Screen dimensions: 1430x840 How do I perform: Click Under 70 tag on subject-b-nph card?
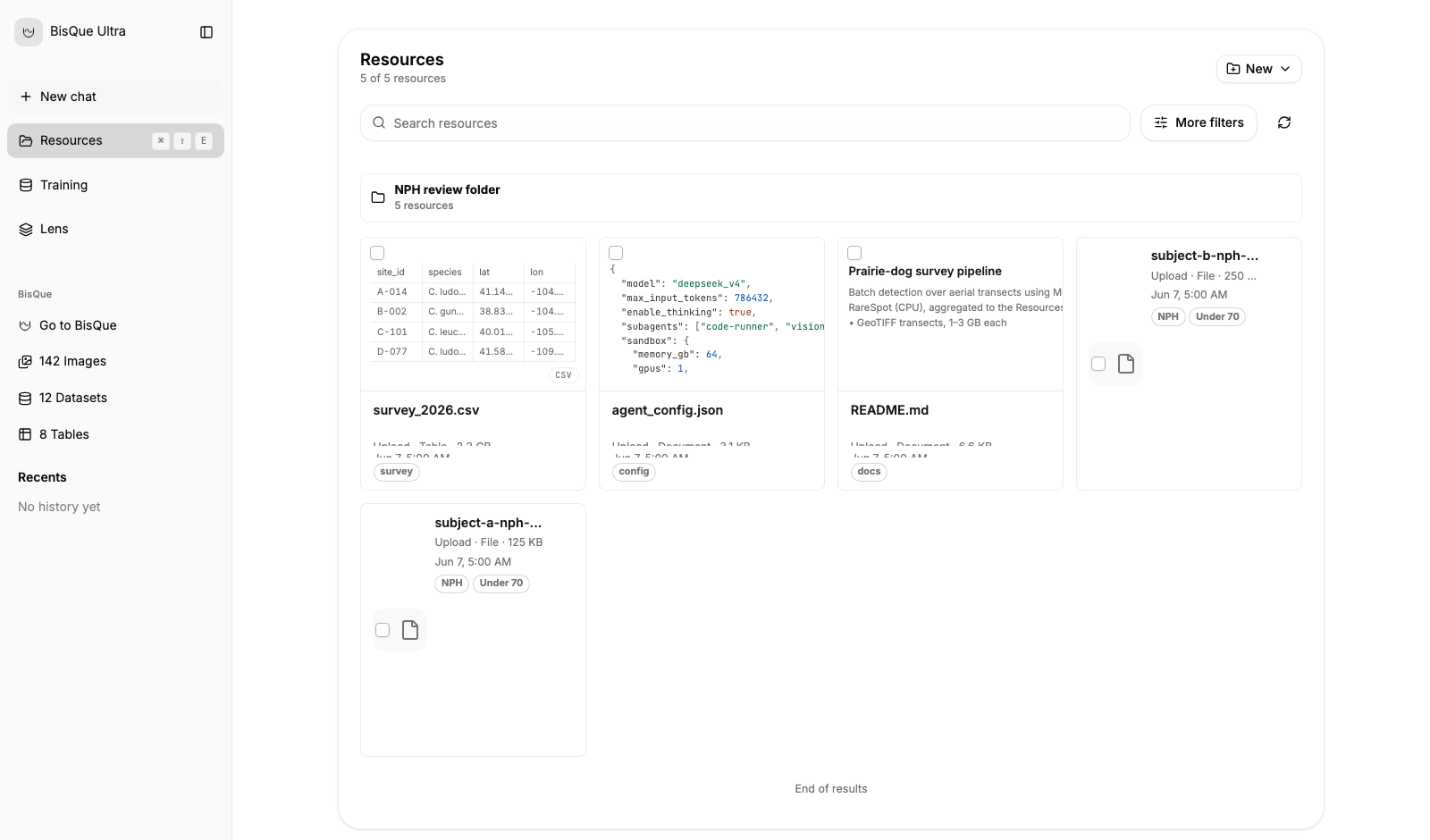pyautogui.click(x=1217, y=317)
